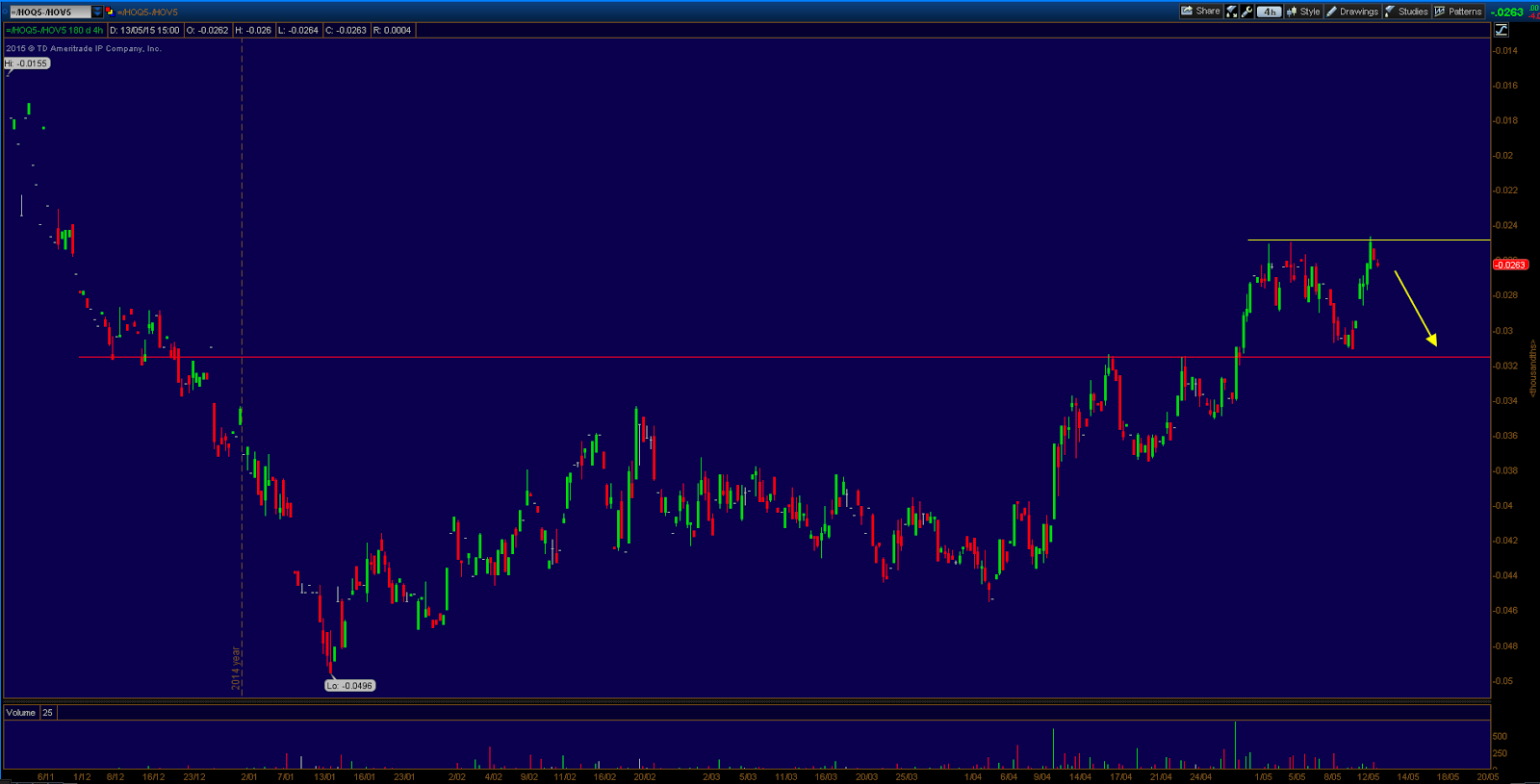Click the 12/05 date axis label
The height and width of the screenshot is (784, 1540).
pos(1368,776)
